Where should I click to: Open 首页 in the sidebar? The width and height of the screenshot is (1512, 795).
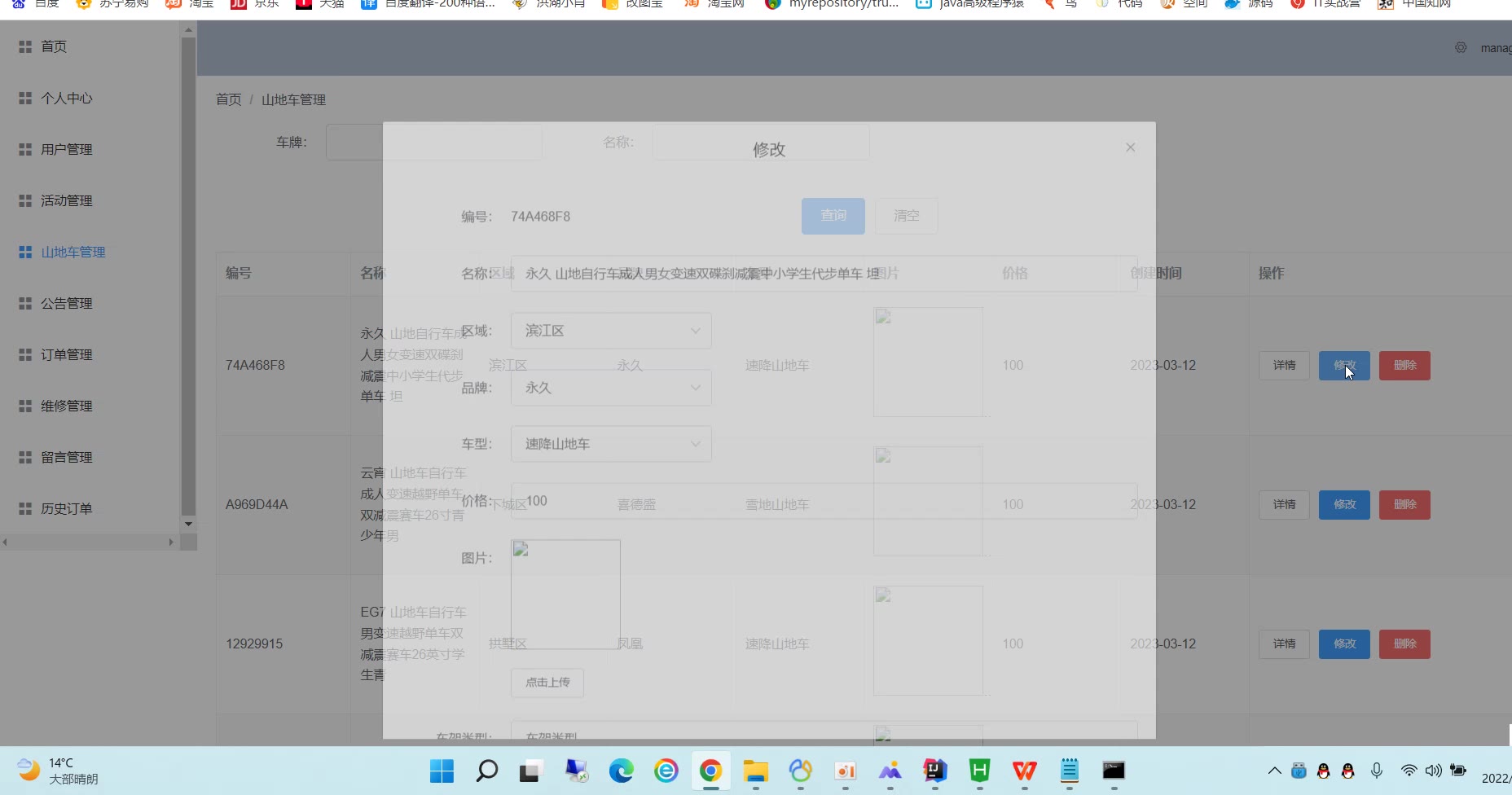(54, 46)
